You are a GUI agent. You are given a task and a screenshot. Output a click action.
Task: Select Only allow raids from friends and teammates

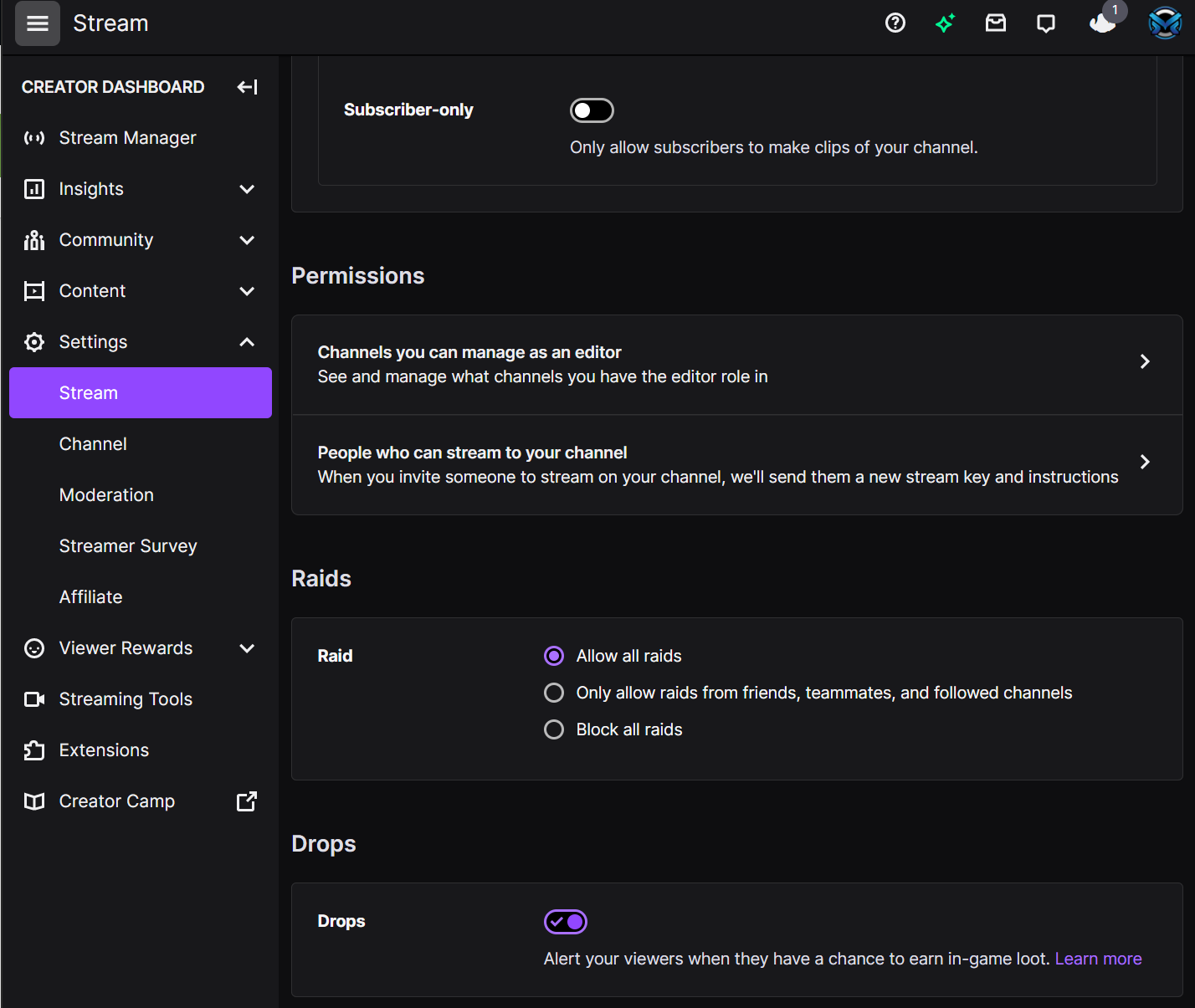[x=553, y=692]
